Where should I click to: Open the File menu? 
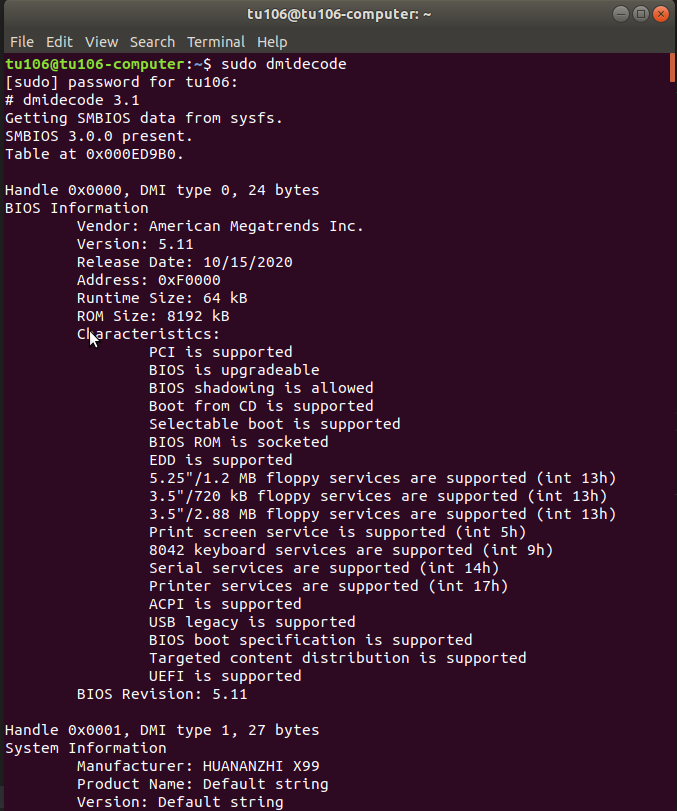(22, 42)
